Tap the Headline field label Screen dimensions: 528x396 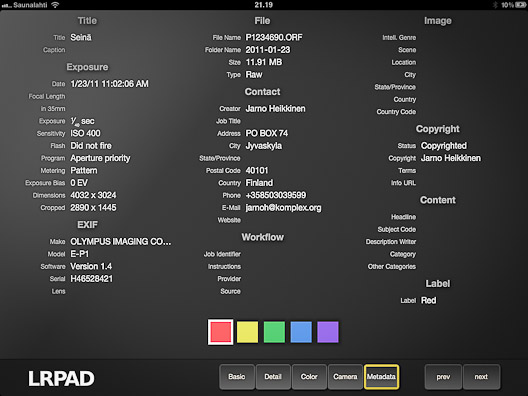point(403,217)
